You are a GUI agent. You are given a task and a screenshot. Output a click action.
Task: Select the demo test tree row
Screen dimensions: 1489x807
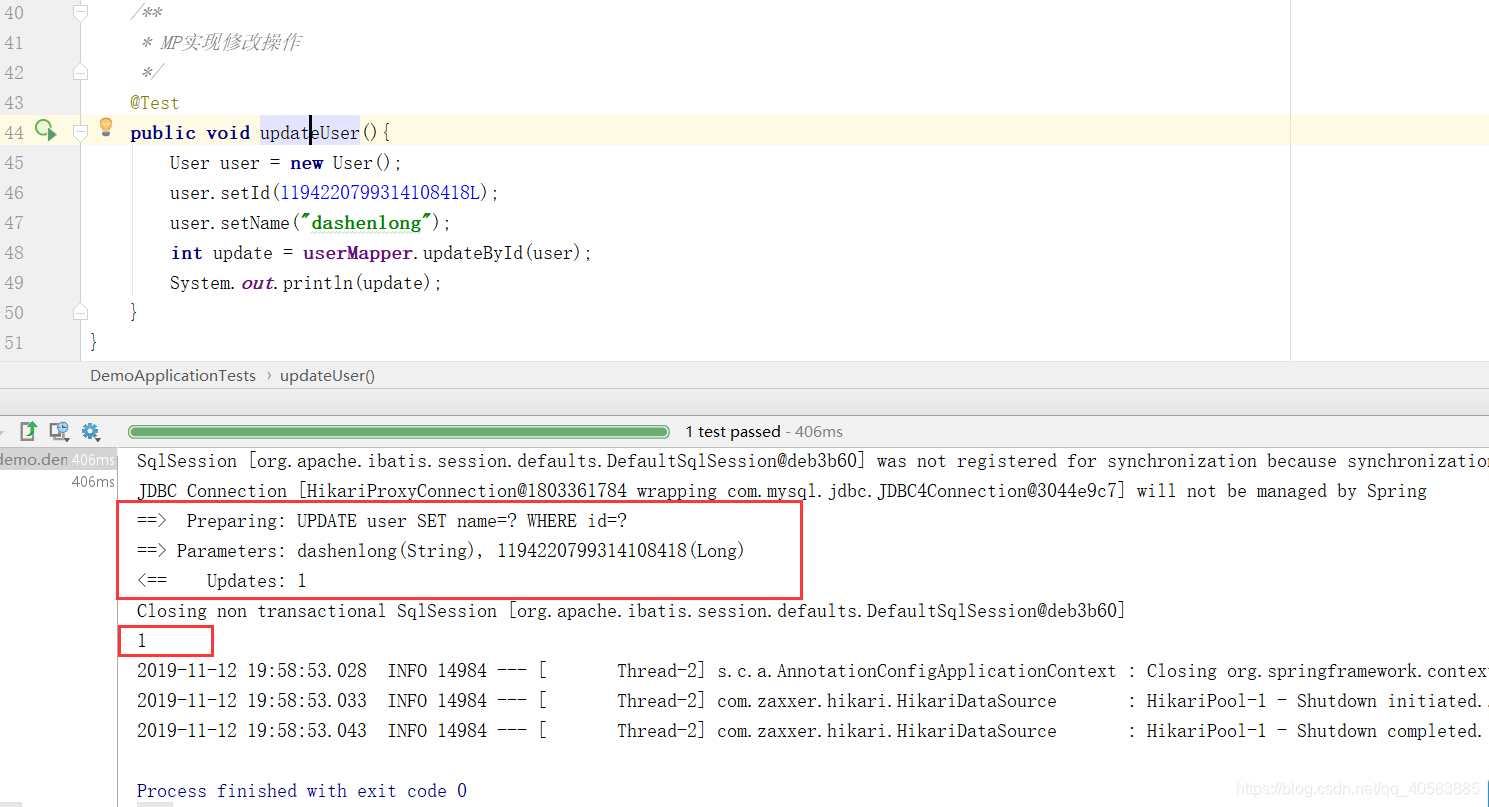coord(58,460)
